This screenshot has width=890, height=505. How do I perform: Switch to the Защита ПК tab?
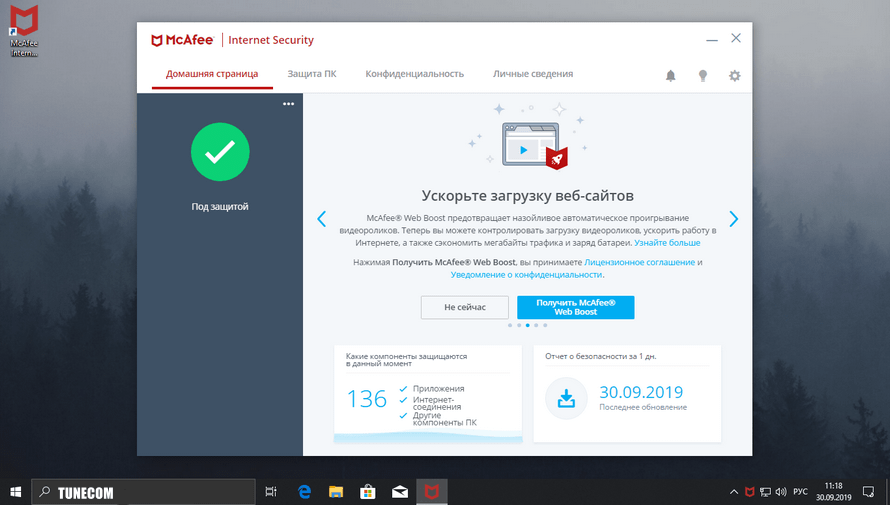pos(312,74)
